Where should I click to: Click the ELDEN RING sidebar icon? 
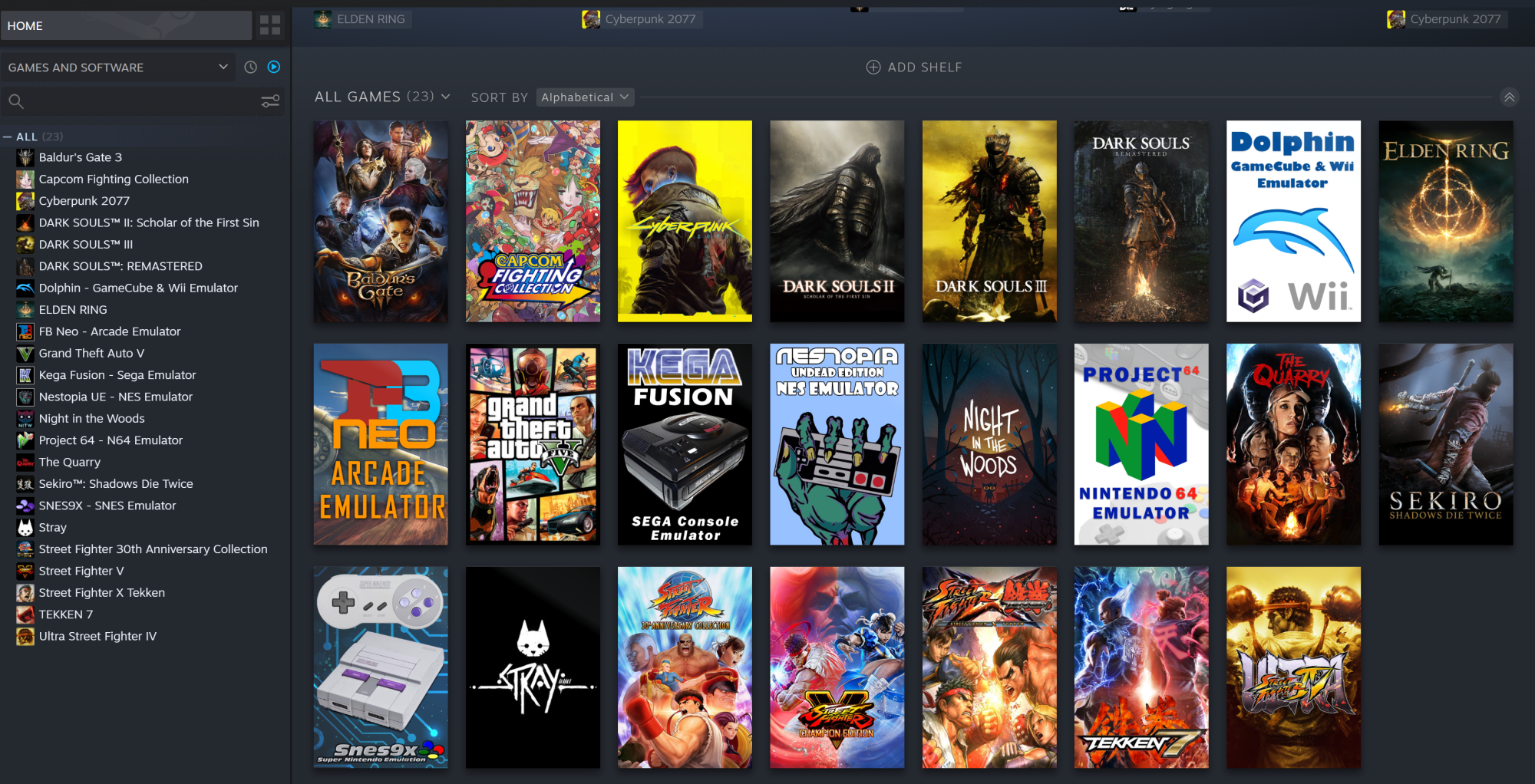25,310
